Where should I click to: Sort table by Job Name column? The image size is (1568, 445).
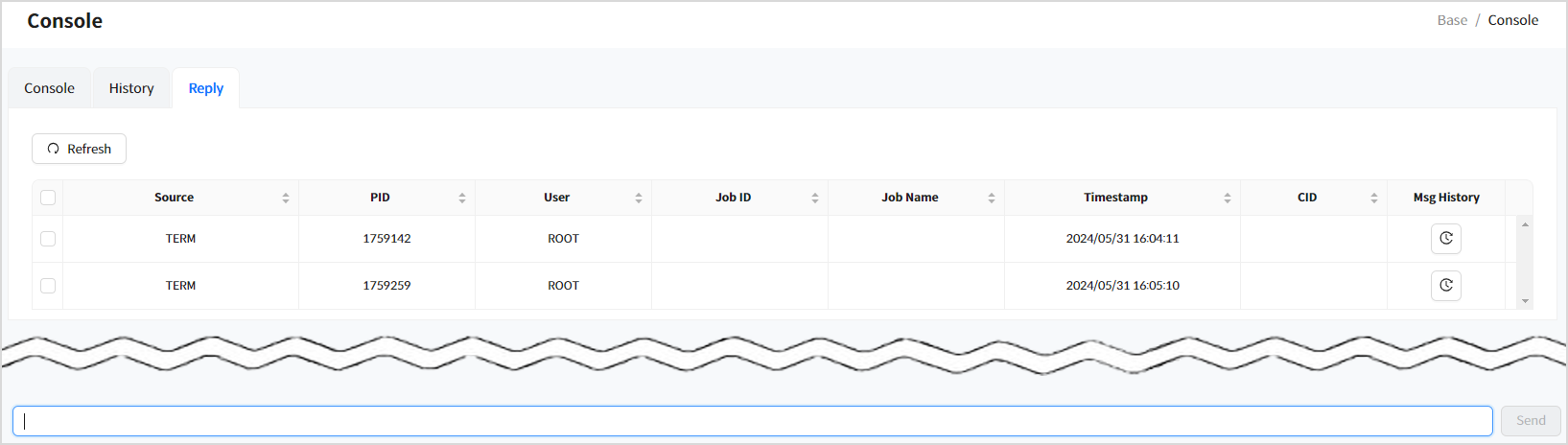[x=991, y=198]
